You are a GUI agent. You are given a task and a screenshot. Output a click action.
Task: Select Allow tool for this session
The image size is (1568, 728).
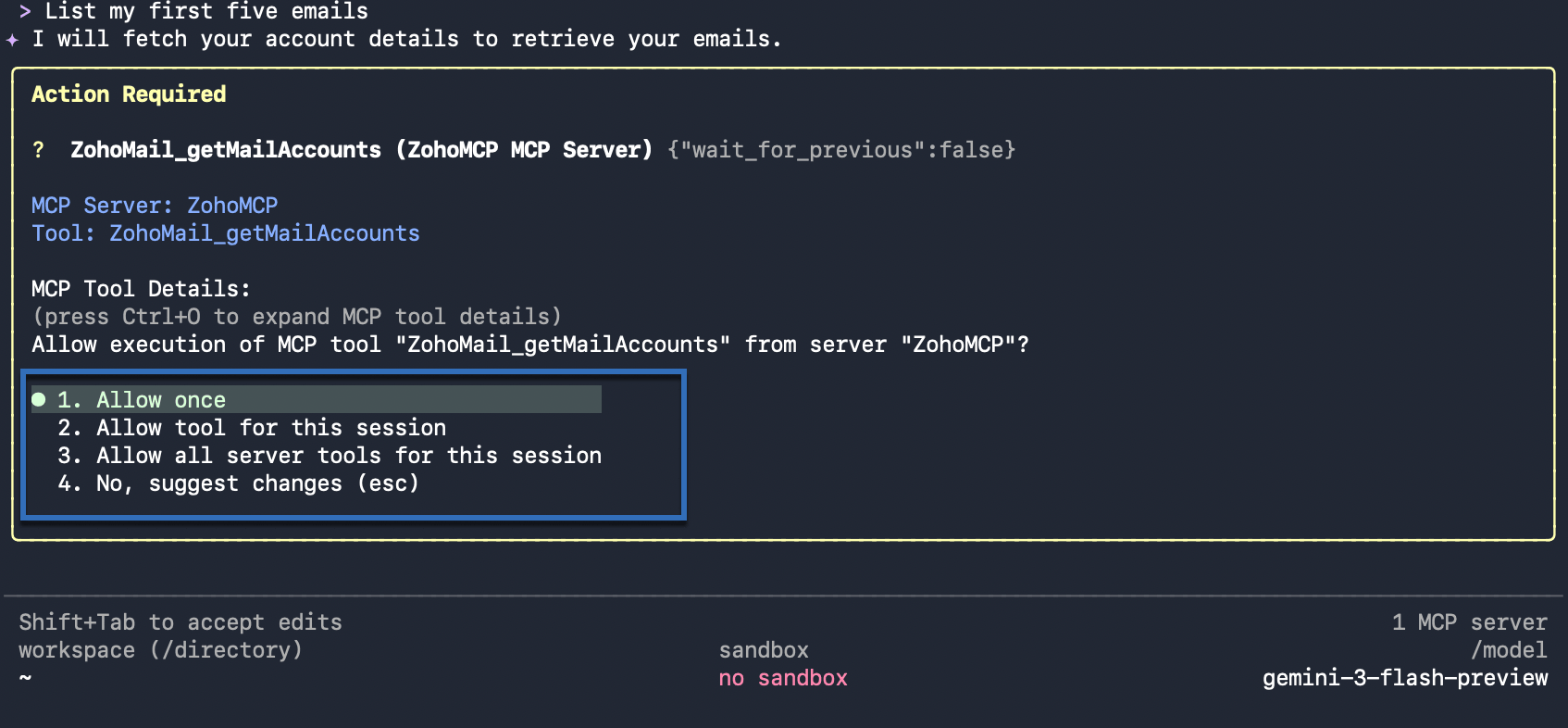[252, 428]
